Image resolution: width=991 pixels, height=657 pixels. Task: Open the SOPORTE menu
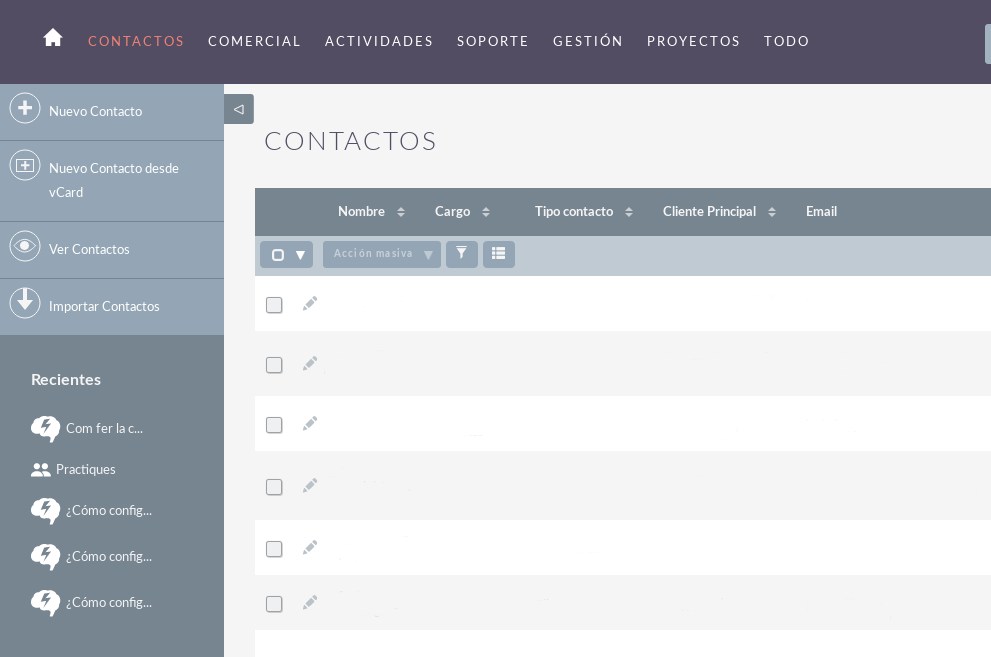(492, 41)
